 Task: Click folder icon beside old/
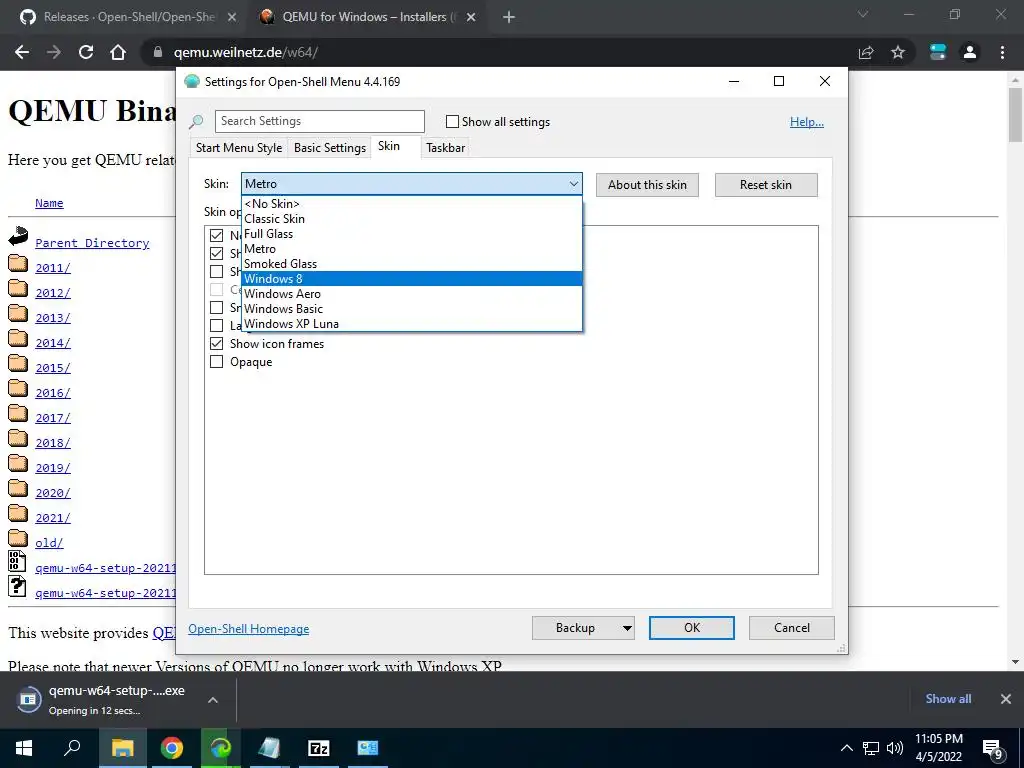[x=18, y=539]
